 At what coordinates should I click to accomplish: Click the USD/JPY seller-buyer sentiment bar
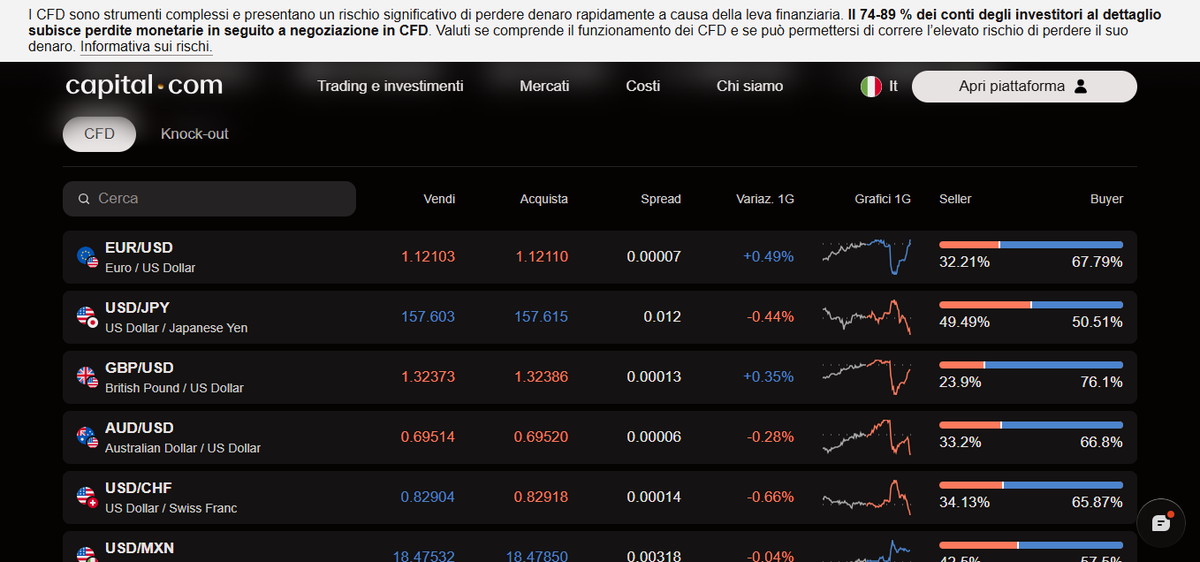point(1031,305)
